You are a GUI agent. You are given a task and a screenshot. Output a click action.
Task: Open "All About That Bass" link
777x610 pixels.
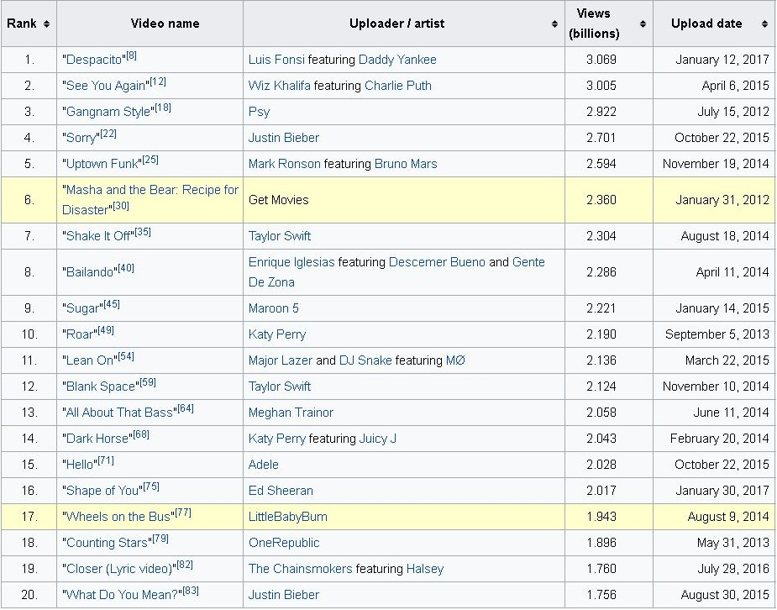coord(119,413)
